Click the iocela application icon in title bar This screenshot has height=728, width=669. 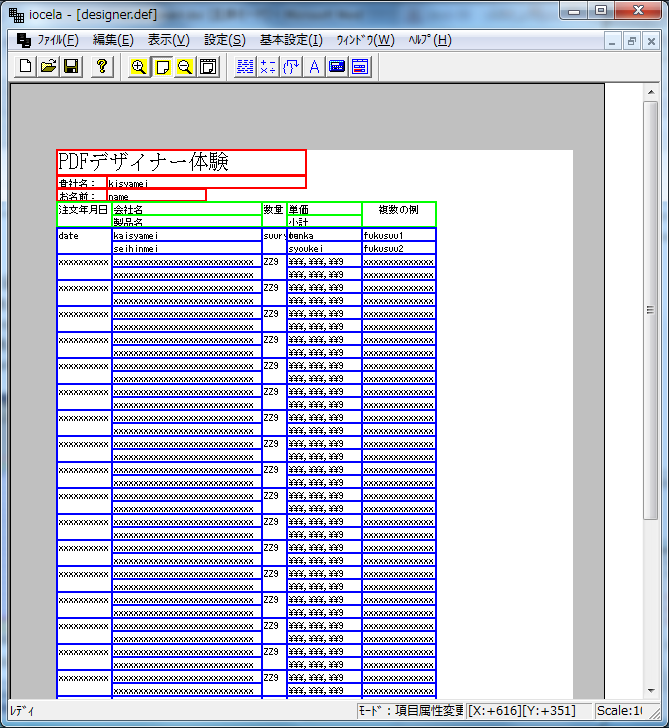[16, 15]
